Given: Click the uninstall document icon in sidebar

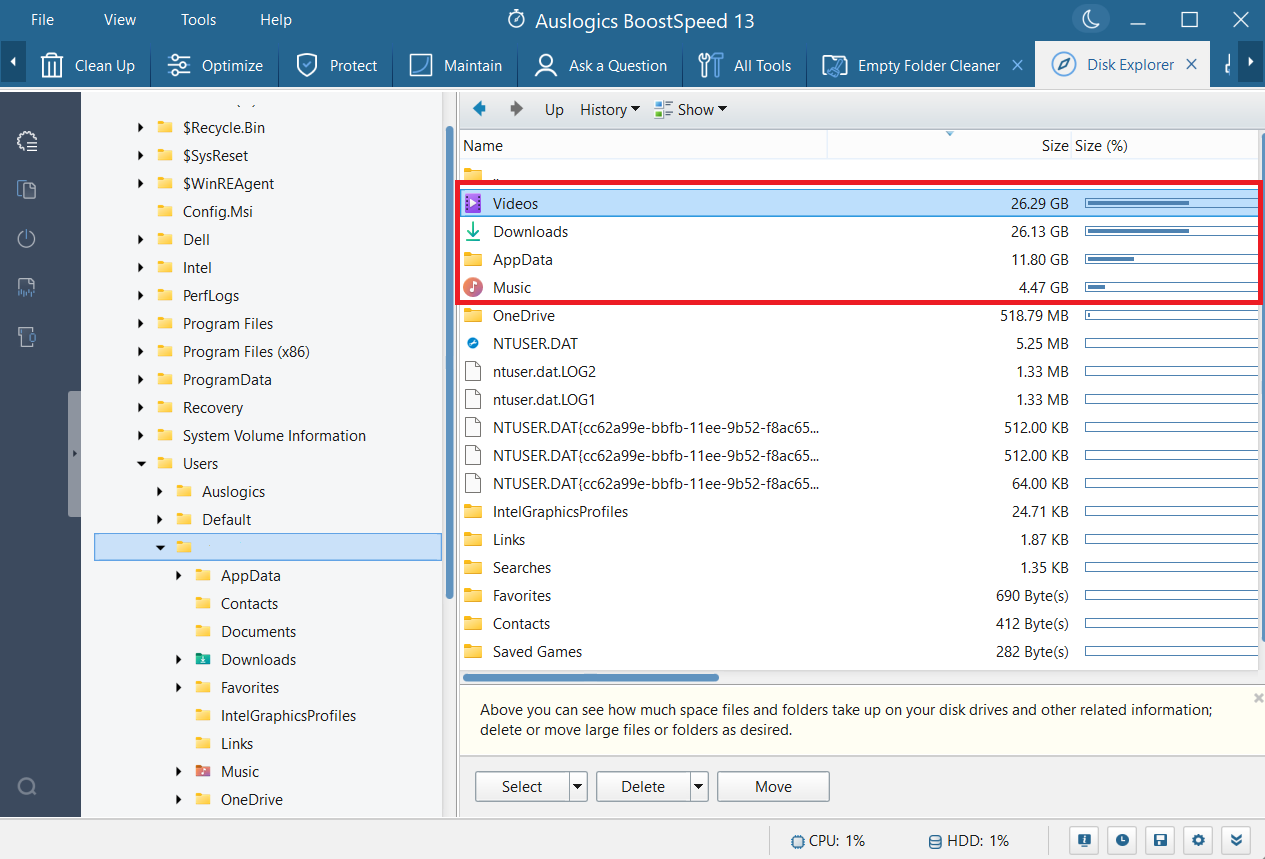Looking at the screenshot, I should point(27,337).
